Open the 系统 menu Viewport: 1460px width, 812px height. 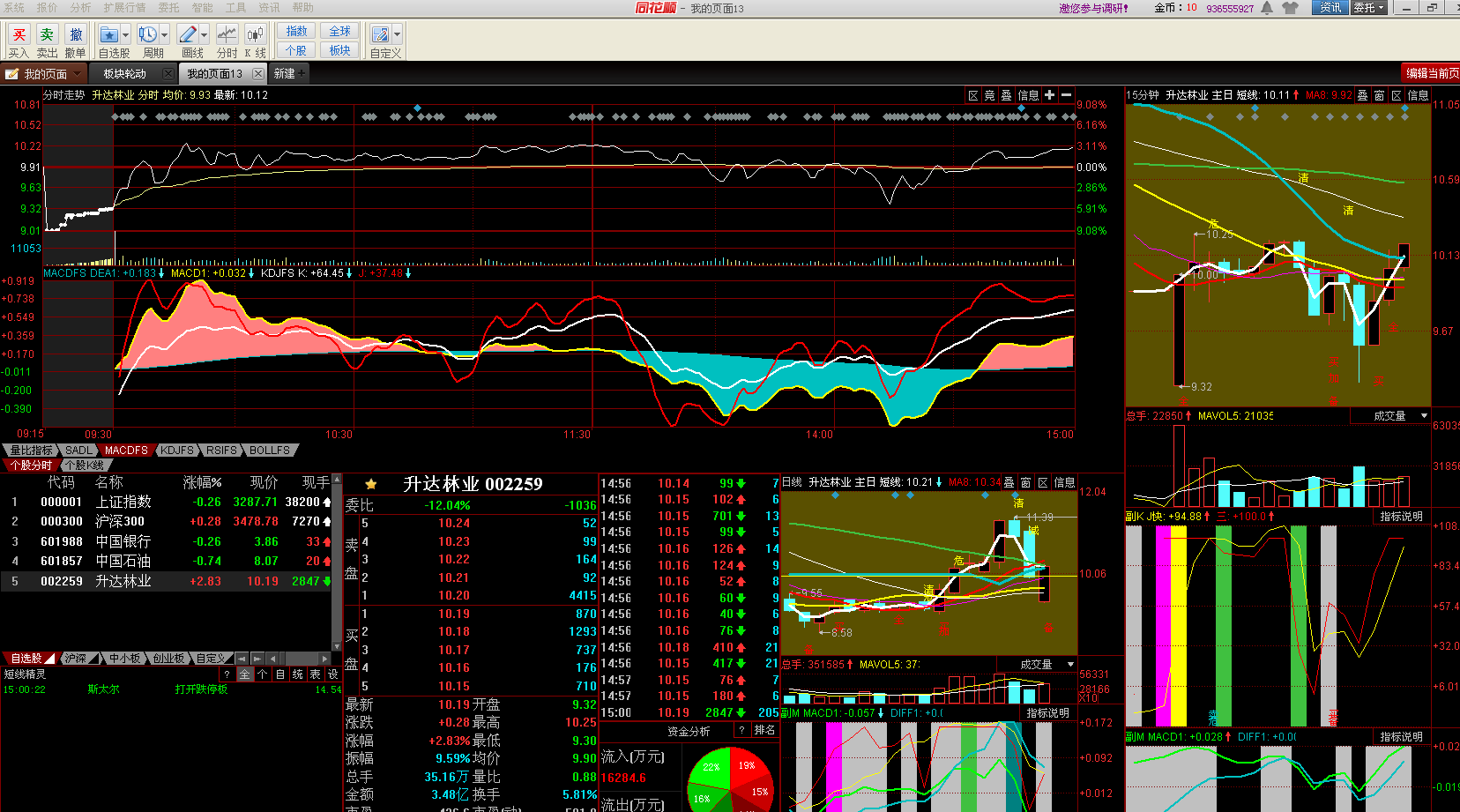tap(14, 7)
